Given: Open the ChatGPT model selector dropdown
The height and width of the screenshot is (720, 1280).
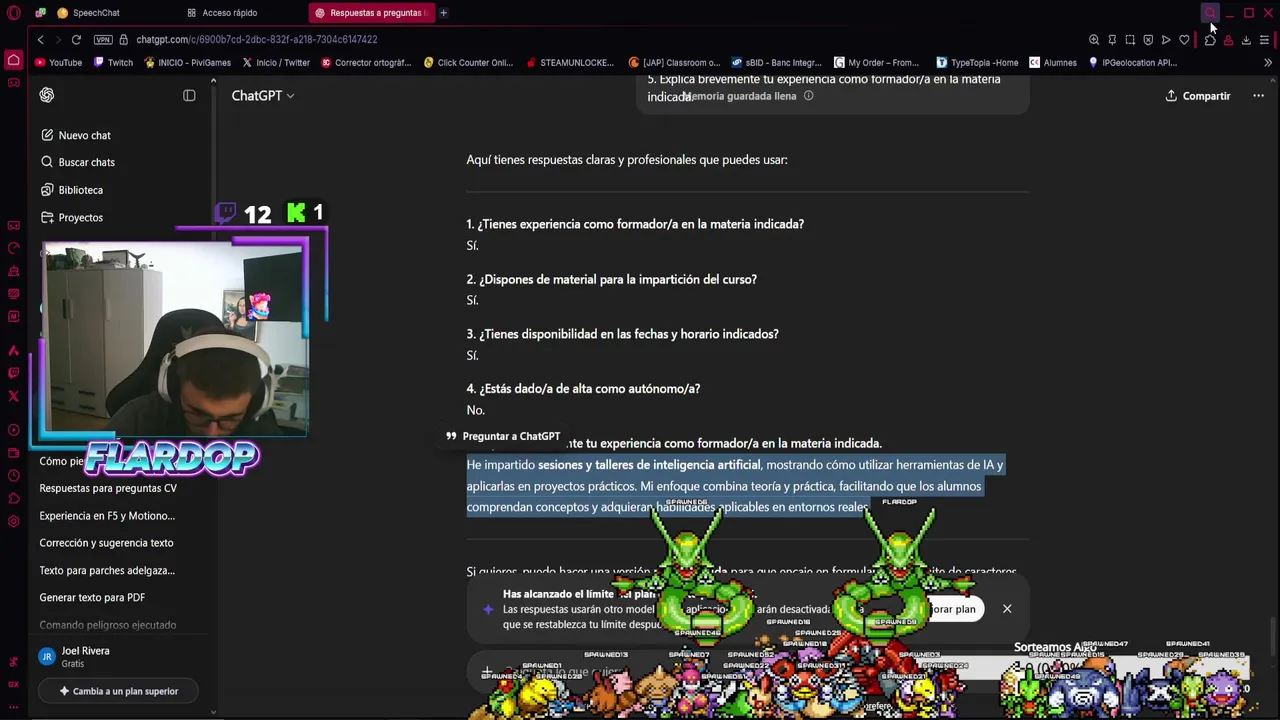Looking at the screenshot, I should pos(263,96).
